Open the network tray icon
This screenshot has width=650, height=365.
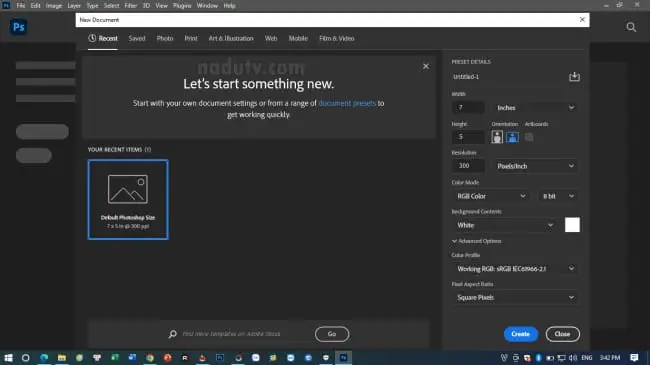tap(561, 358)
